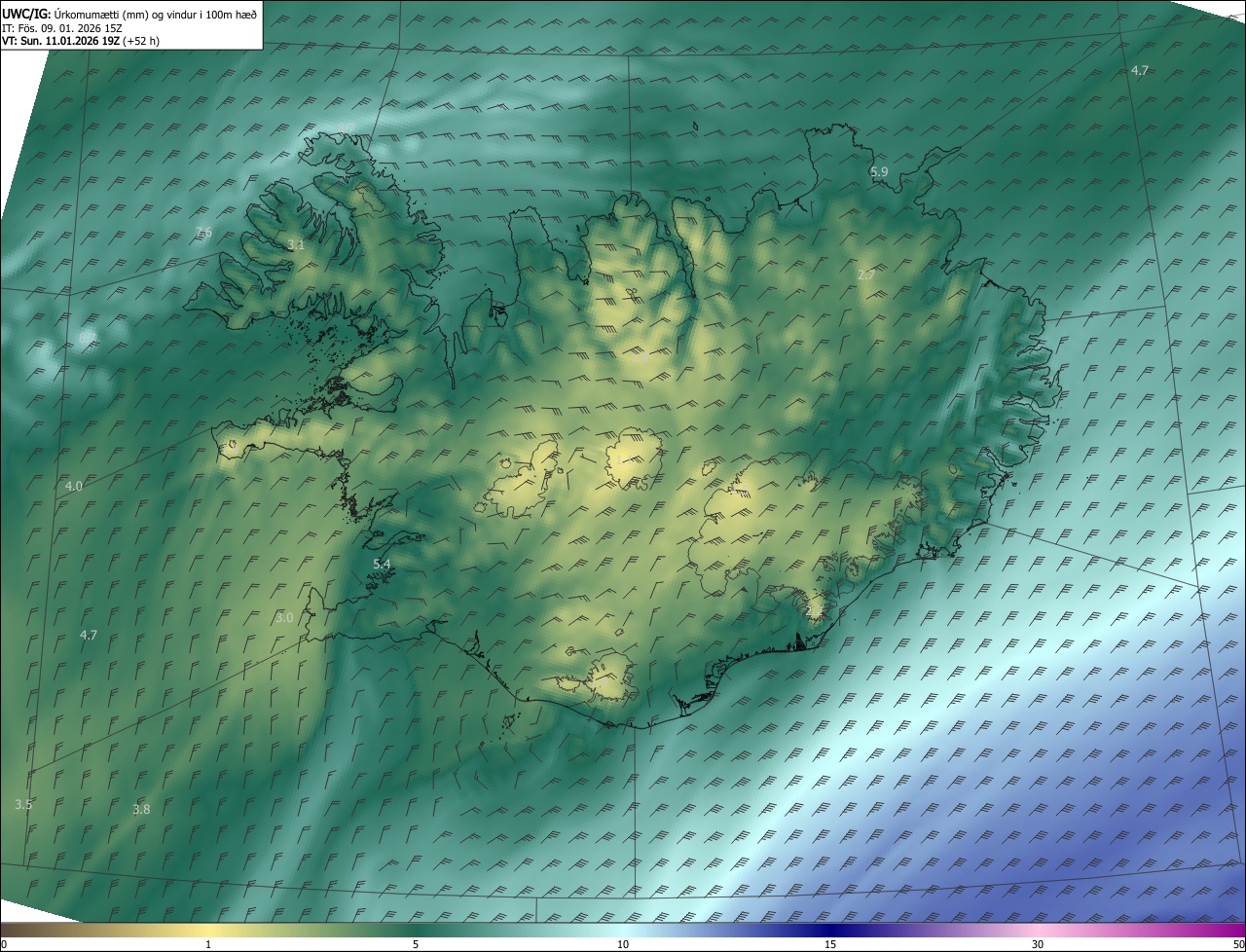
Task: Click the 4.7 value southwest of Iceland
Action: coord(89,636)
